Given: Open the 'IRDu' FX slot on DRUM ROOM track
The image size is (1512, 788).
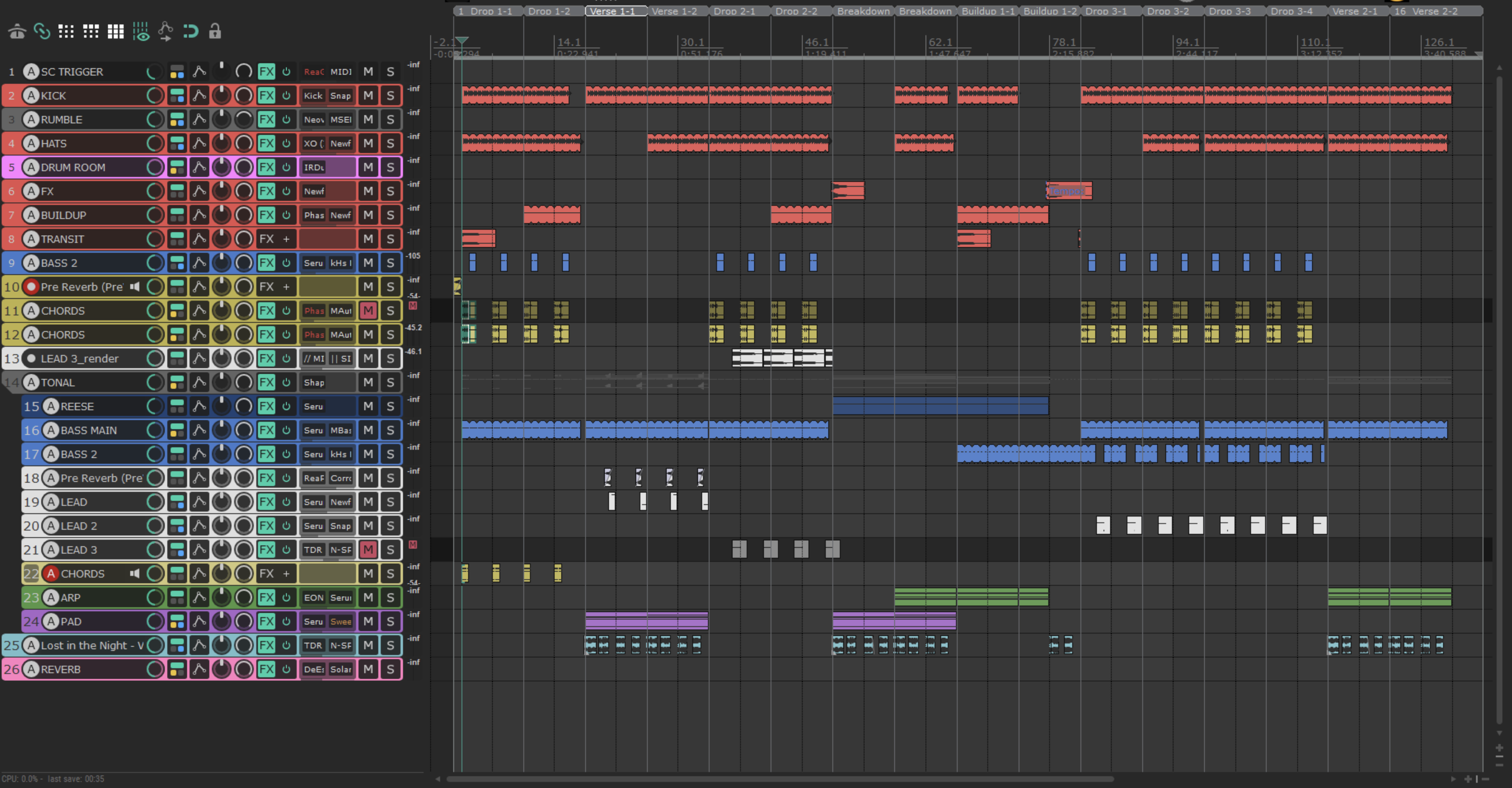Looking at the screenshot, I should [313, 168].
